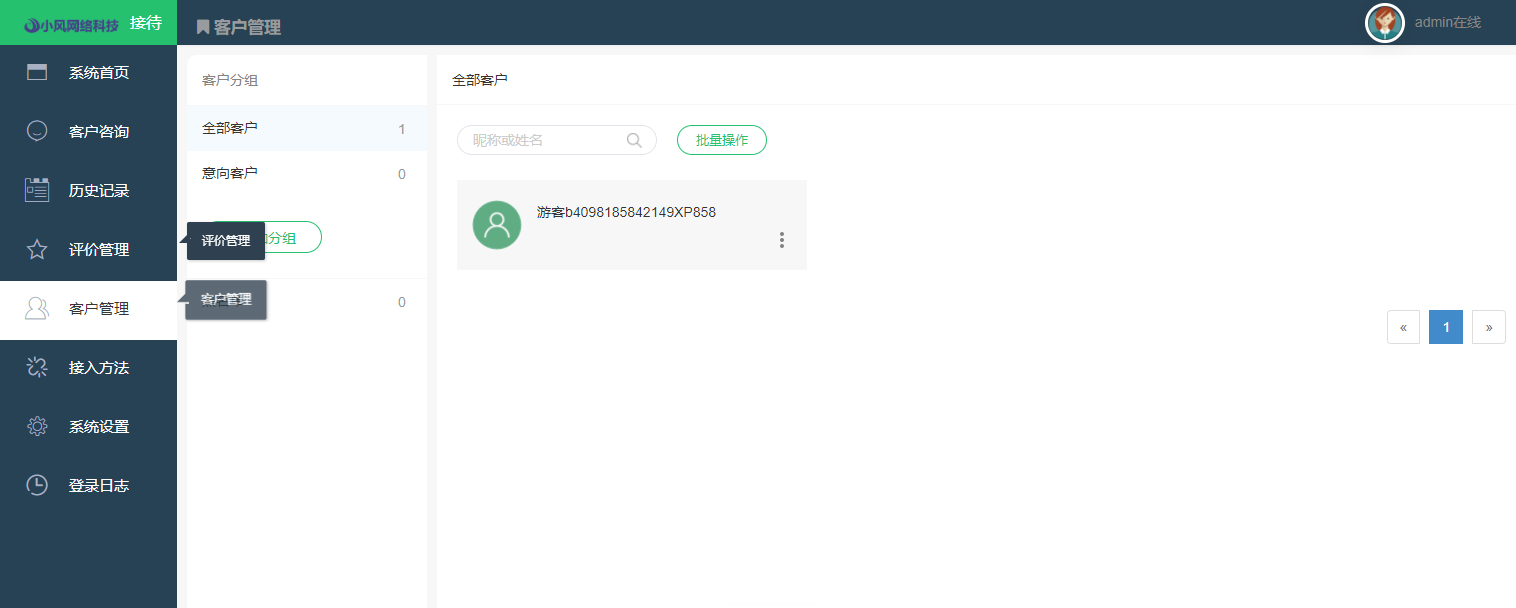The image size is (1516, 608).
Task: Click the 系统首页 window icon in sidebar
Action: tap(37, 72)
